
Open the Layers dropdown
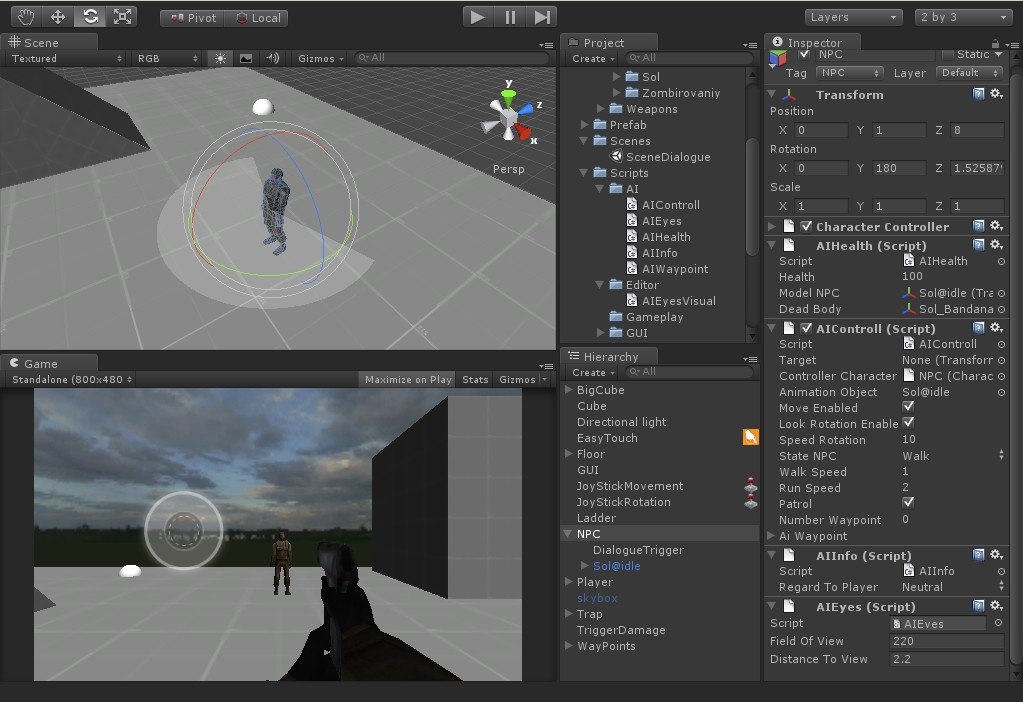coord(853,18)
